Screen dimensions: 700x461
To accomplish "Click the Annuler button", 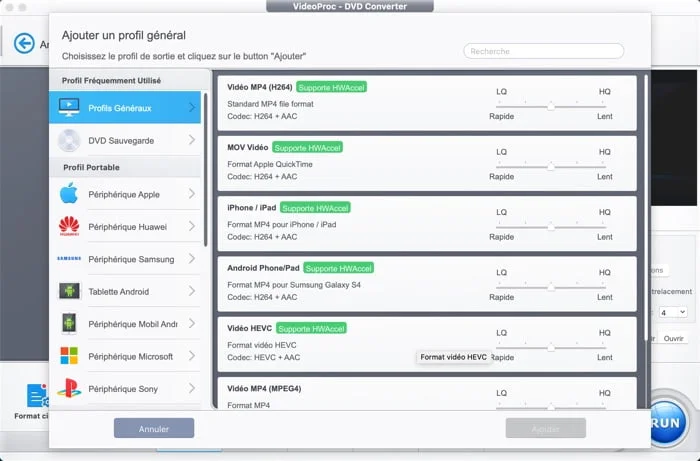I will pyautogui.click(x=154, y=428).
